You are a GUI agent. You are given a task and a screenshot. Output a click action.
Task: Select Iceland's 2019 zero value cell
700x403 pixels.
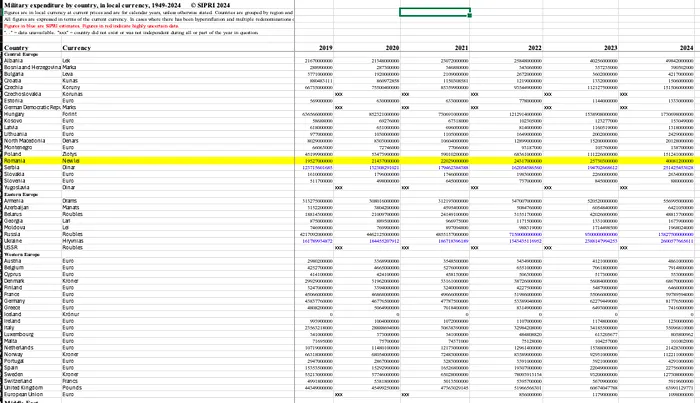[314, 315]
